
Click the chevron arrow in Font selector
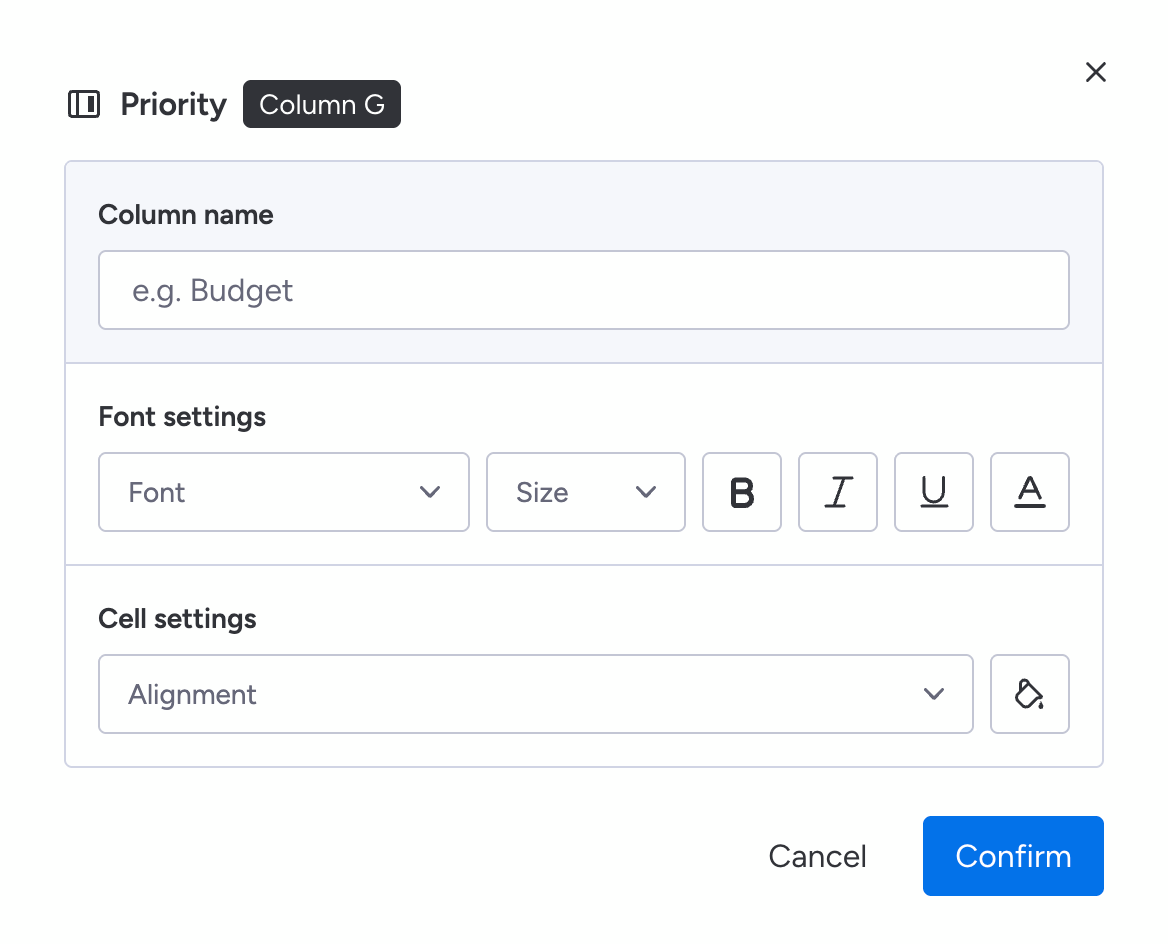click(x=431, y=492)
